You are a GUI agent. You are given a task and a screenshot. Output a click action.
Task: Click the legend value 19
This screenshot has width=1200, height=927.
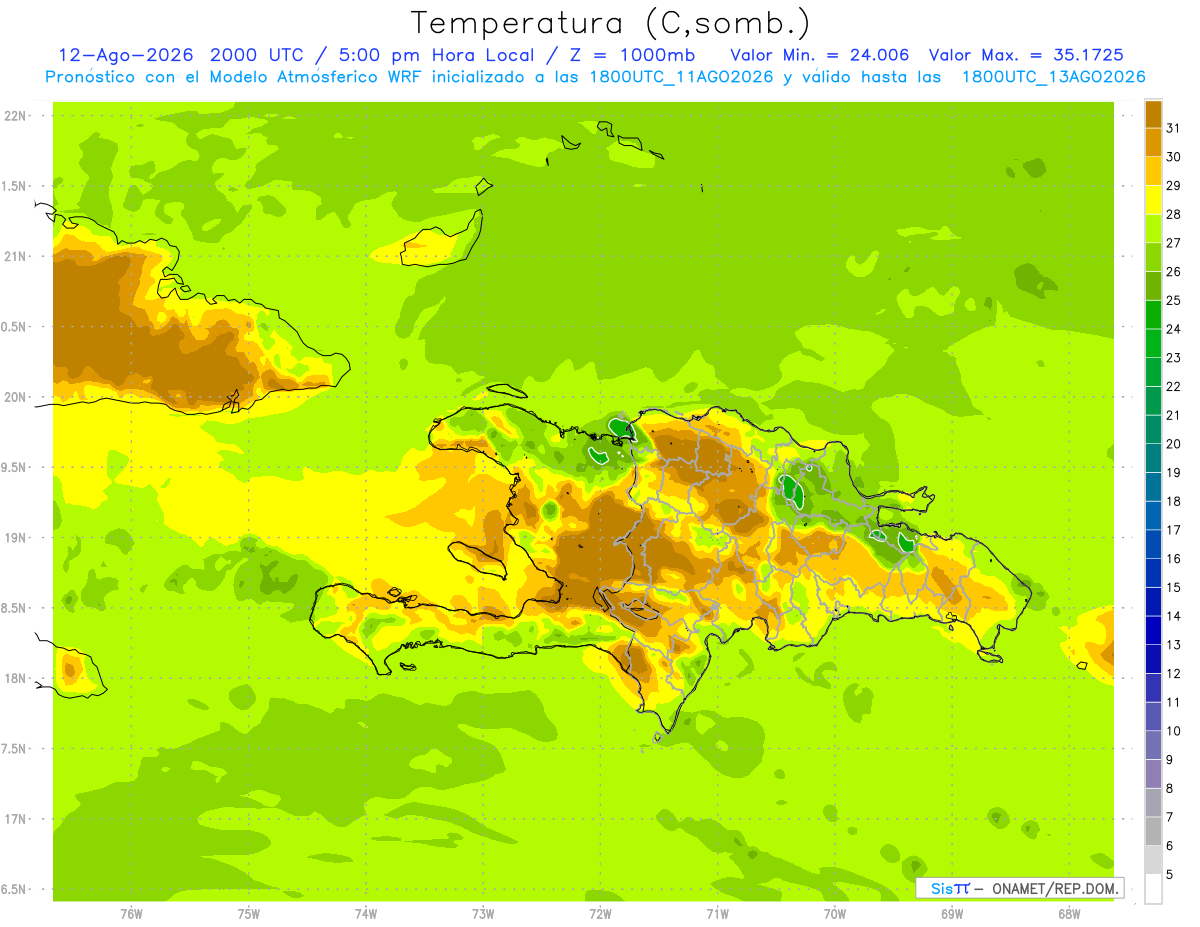(x=1173, y=472)
